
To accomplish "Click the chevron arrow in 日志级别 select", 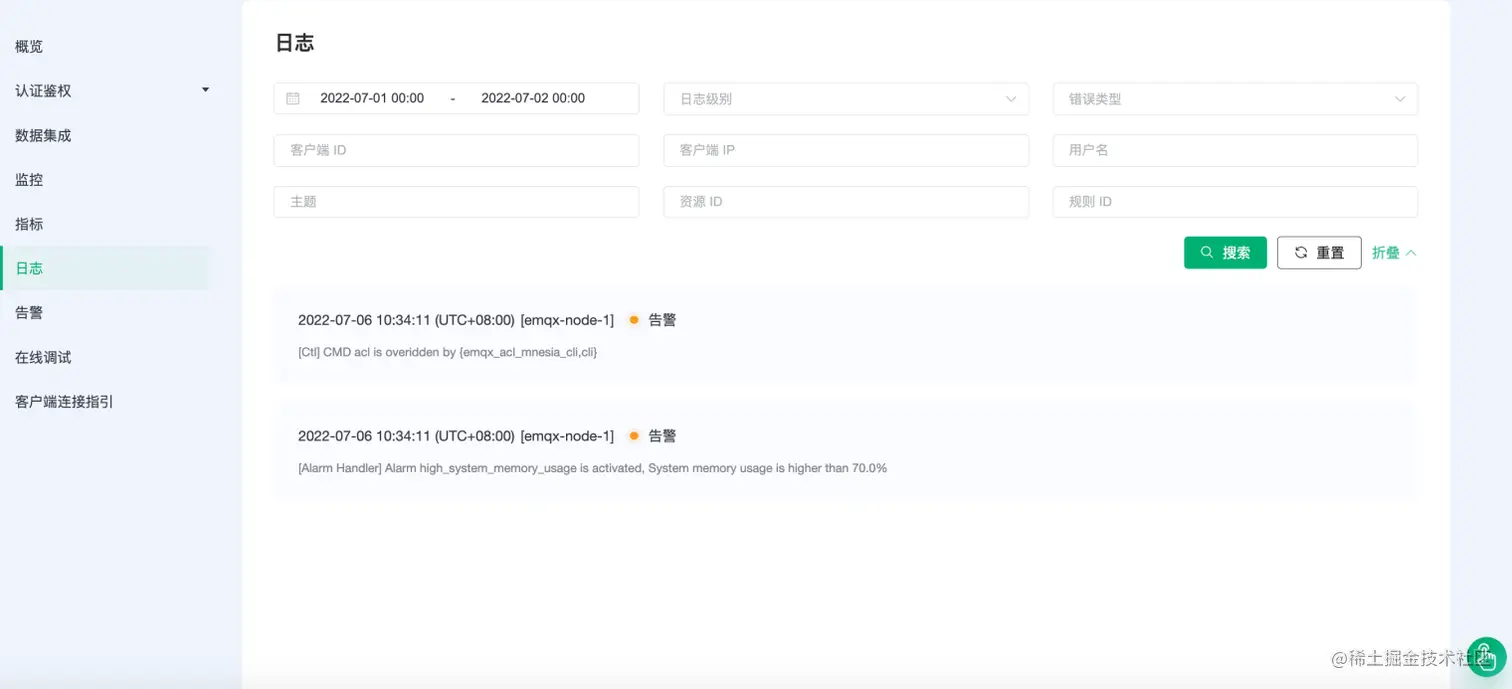I will pyautogui.click(x=1010, y=99).
